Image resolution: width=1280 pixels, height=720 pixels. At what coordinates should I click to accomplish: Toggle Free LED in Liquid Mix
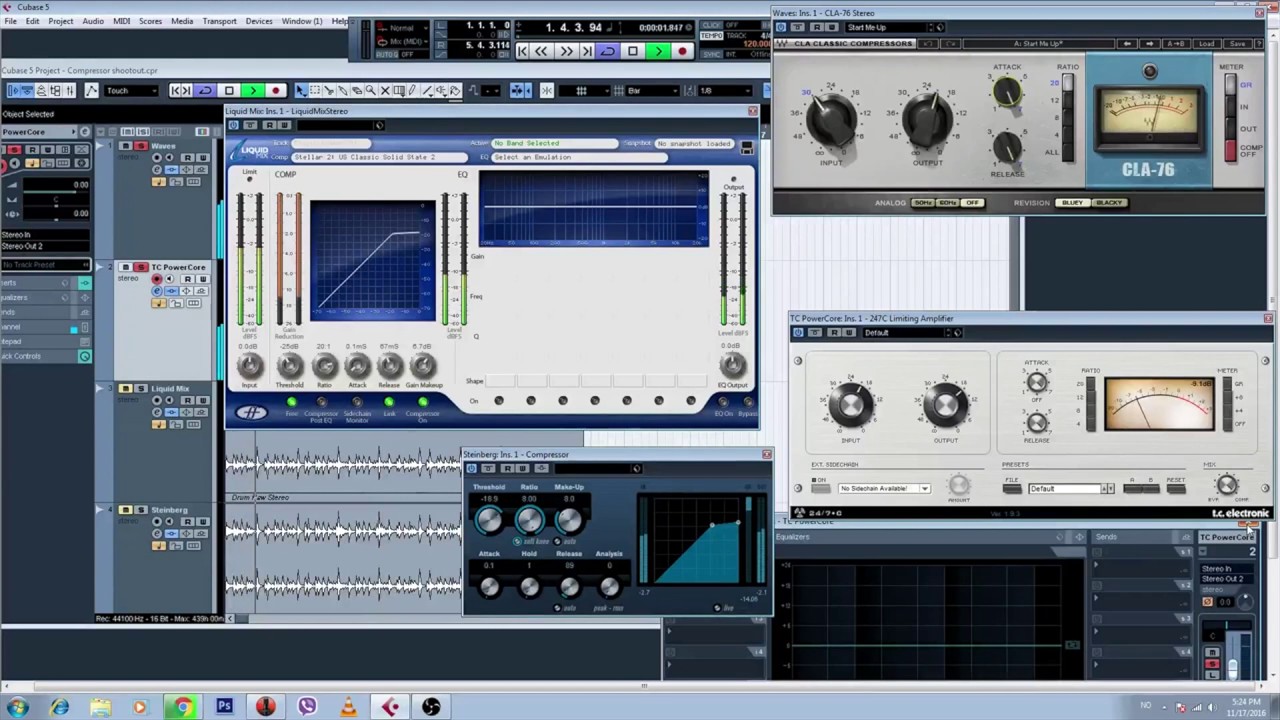coord(291,402)
